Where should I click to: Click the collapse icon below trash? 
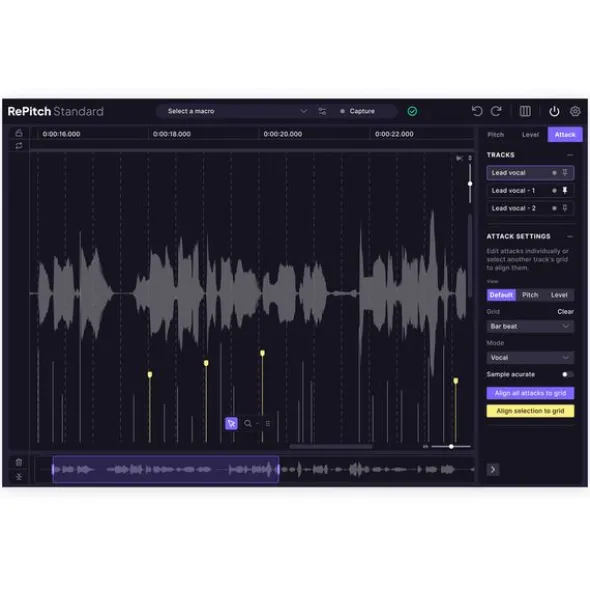point(18,477)
